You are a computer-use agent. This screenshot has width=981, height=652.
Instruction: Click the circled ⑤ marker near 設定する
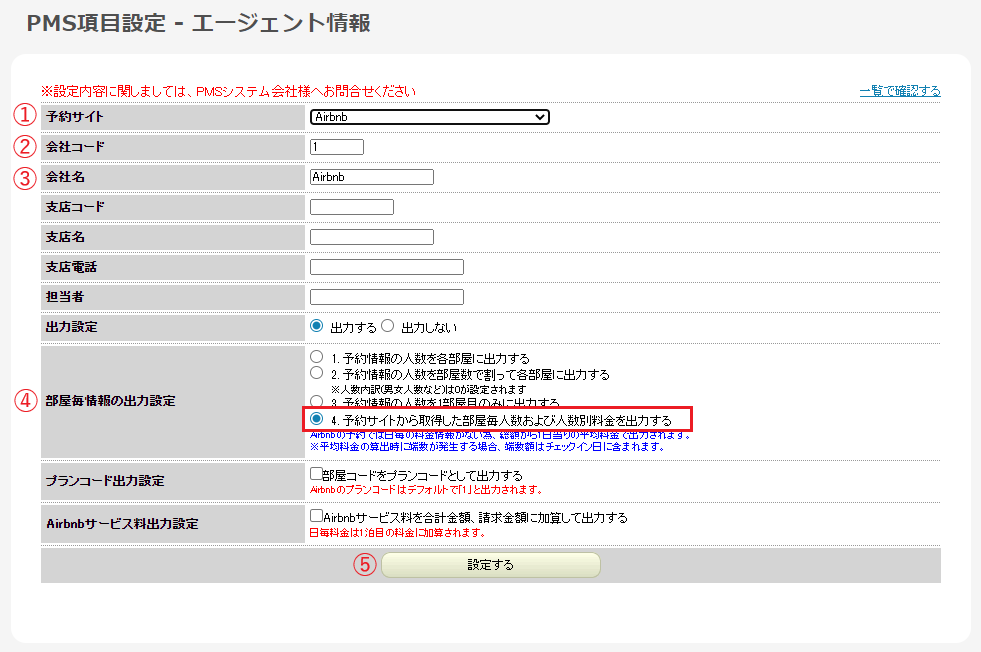tap(365, 564)
